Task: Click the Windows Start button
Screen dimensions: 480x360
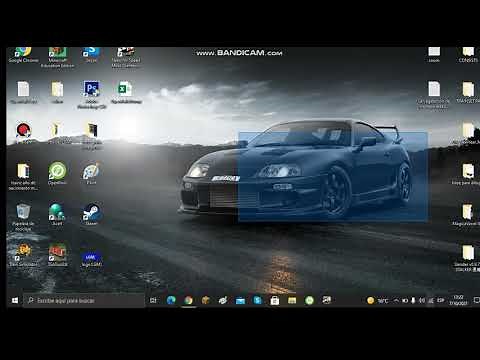Action: [15, 300]
